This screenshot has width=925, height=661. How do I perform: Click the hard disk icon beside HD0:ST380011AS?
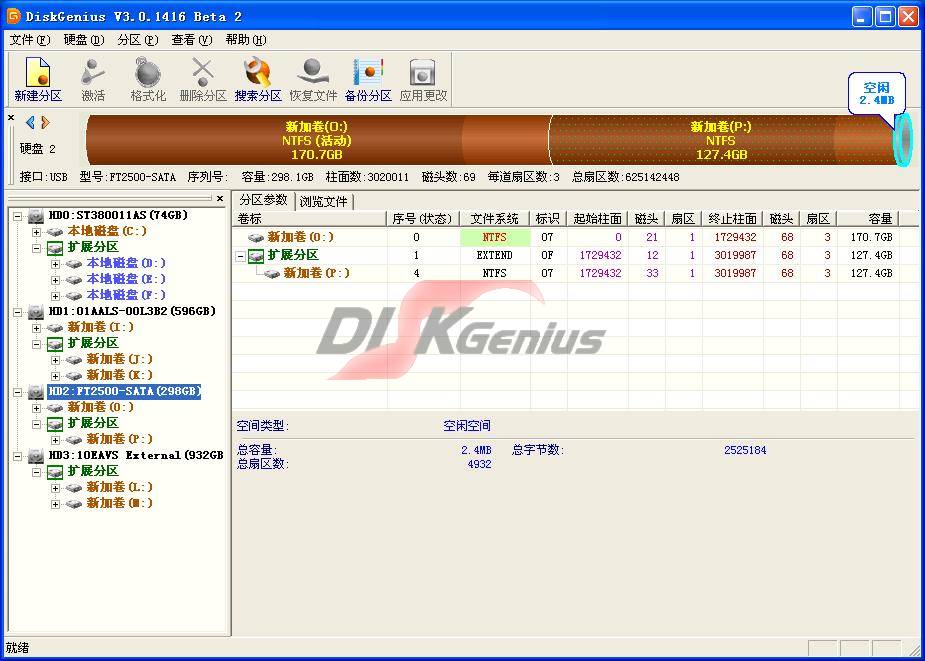click(x=36, y=216)
